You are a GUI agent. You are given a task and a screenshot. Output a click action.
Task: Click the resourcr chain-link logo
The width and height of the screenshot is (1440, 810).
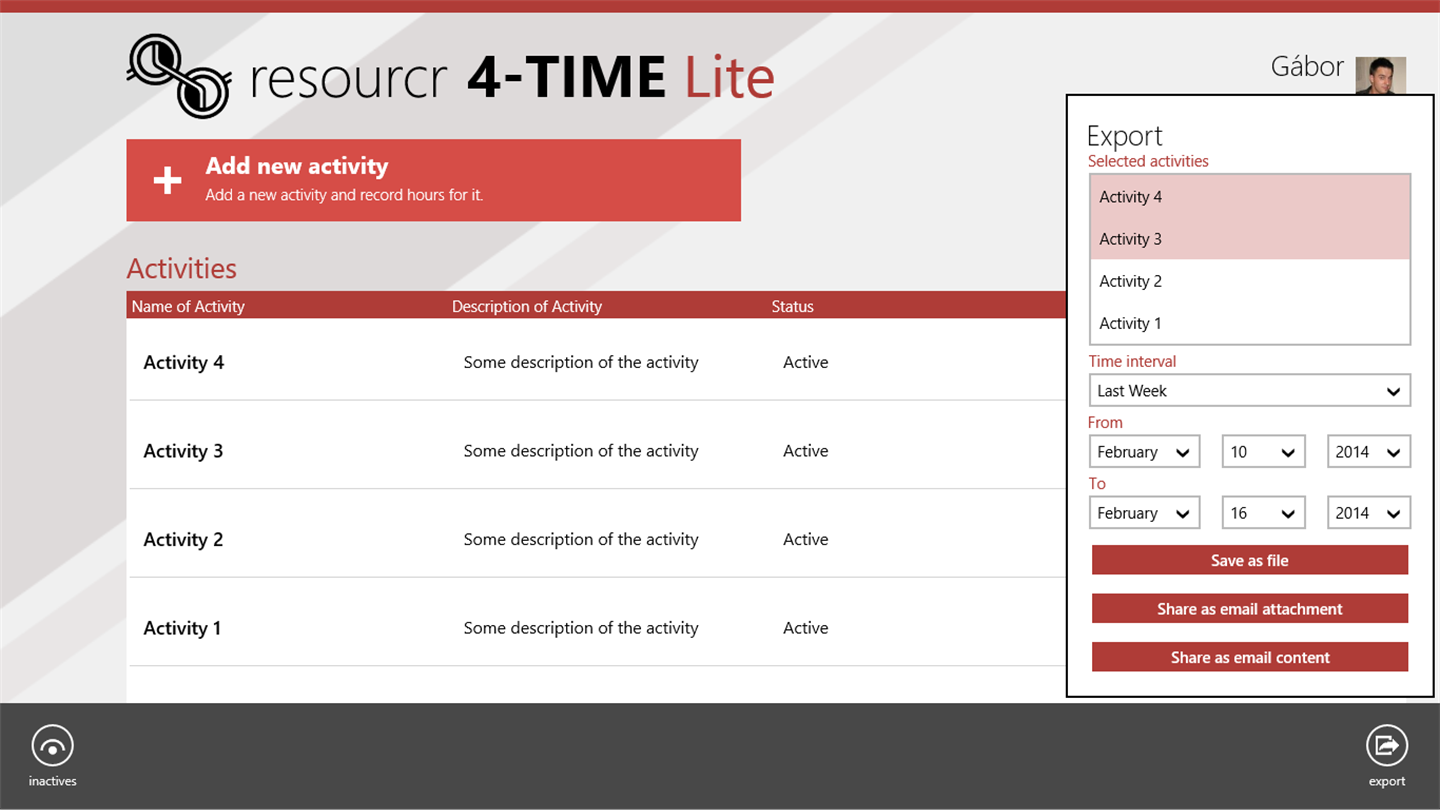point(179,76)
